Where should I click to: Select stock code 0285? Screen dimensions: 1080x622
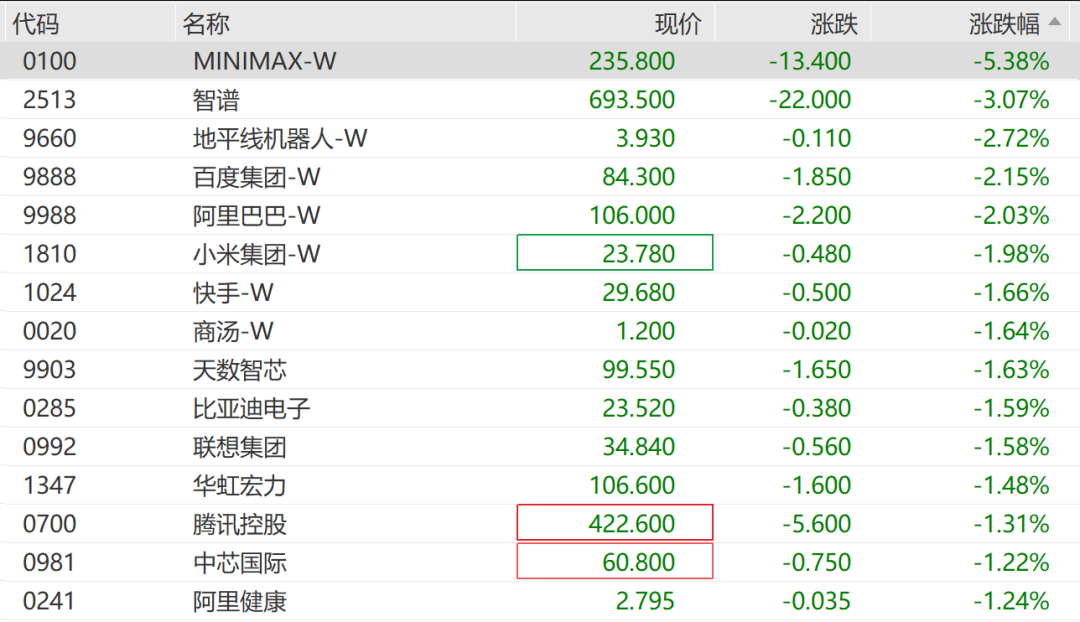50,408
